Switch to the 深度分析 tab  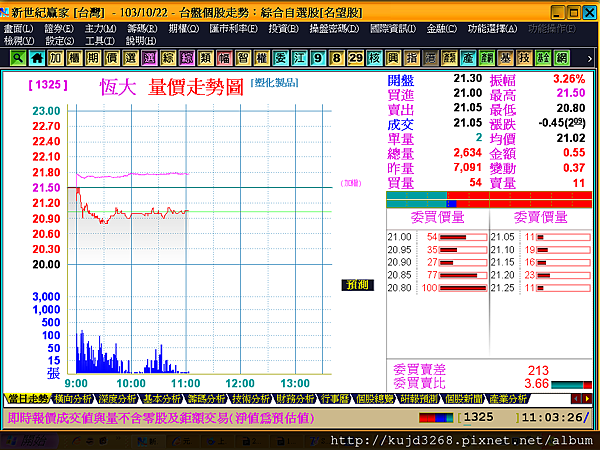(x=117, y=399)
